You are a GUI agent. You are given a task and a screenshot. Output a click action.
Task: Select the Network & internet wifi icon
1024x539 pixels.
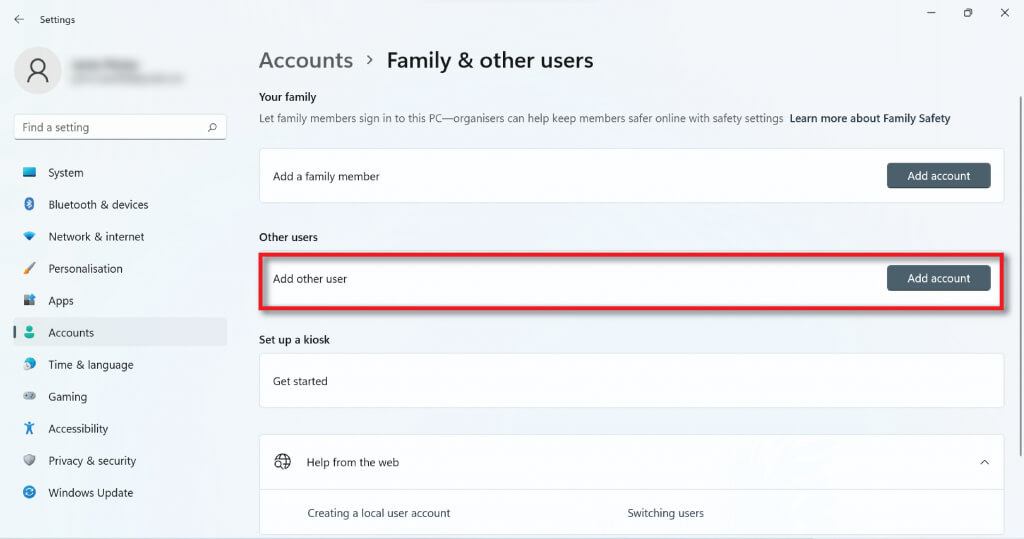pyautogui.click(x=29, y=237)
